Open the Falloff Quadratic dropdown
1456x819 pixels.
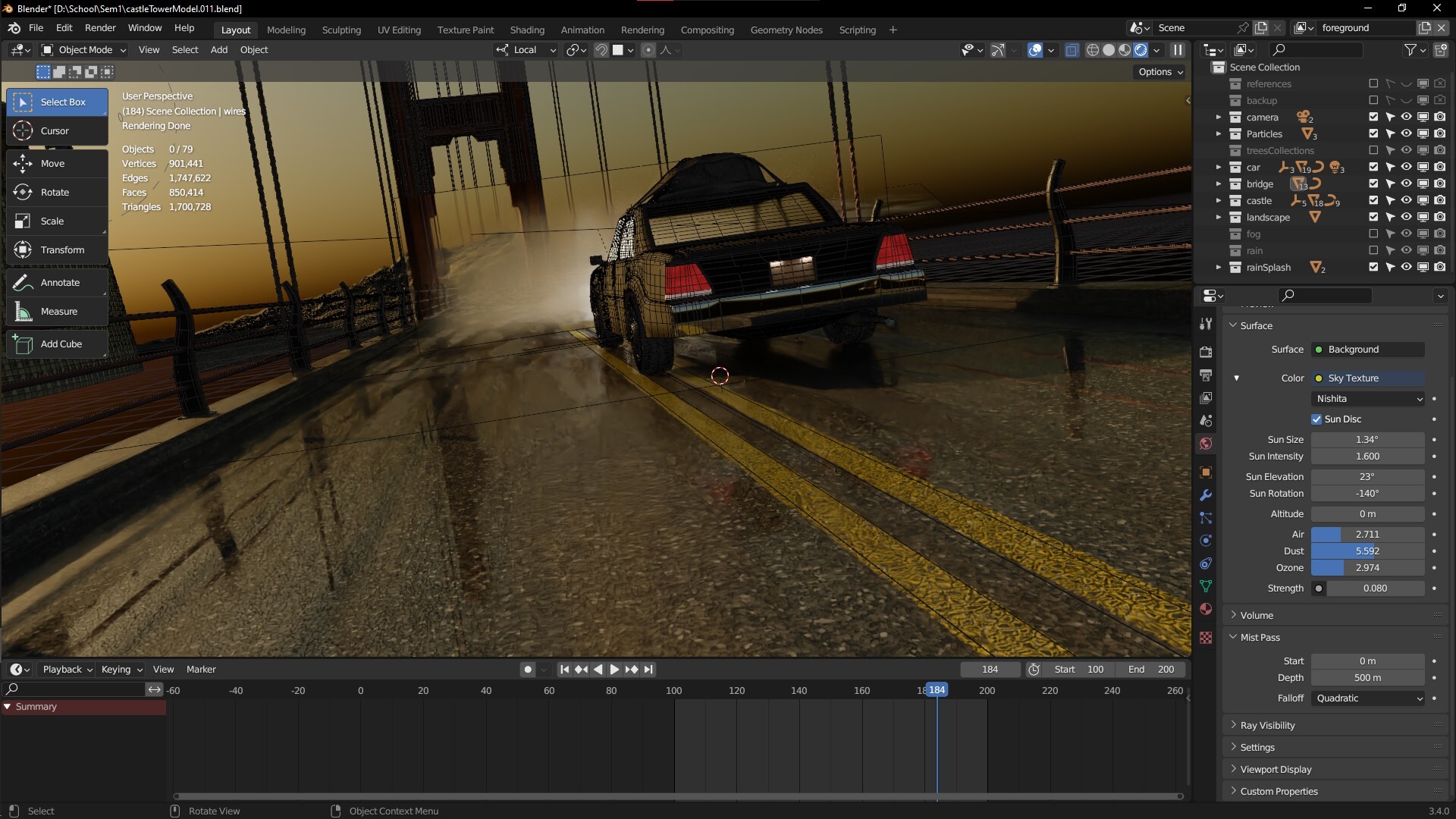coord(1368,698)
